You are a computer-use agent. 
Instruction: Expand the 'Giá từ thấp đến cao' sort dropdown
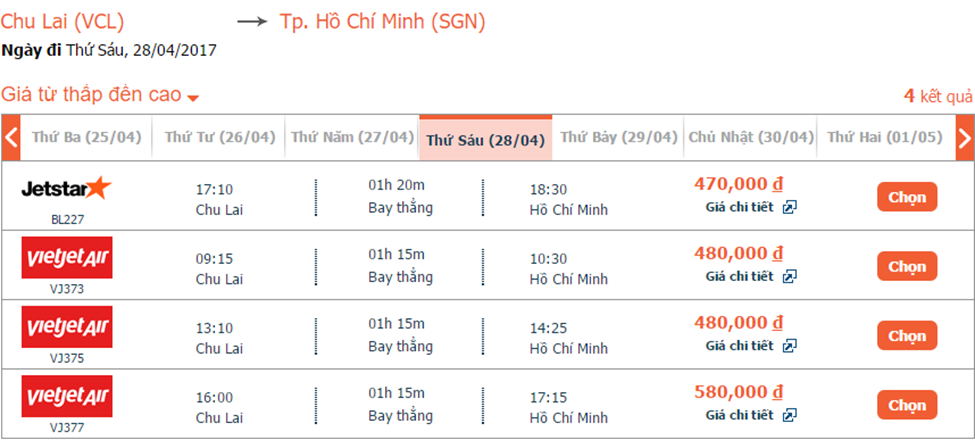193,97
